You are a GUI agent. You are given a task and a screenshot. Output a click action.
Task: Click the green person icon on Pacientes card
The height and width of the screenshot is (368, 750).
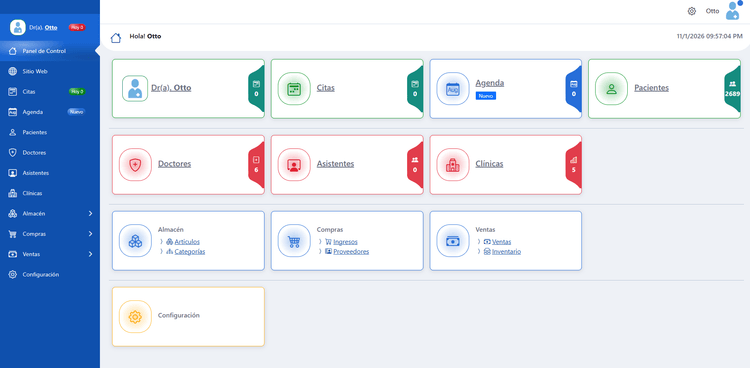(x=611, y=89)
